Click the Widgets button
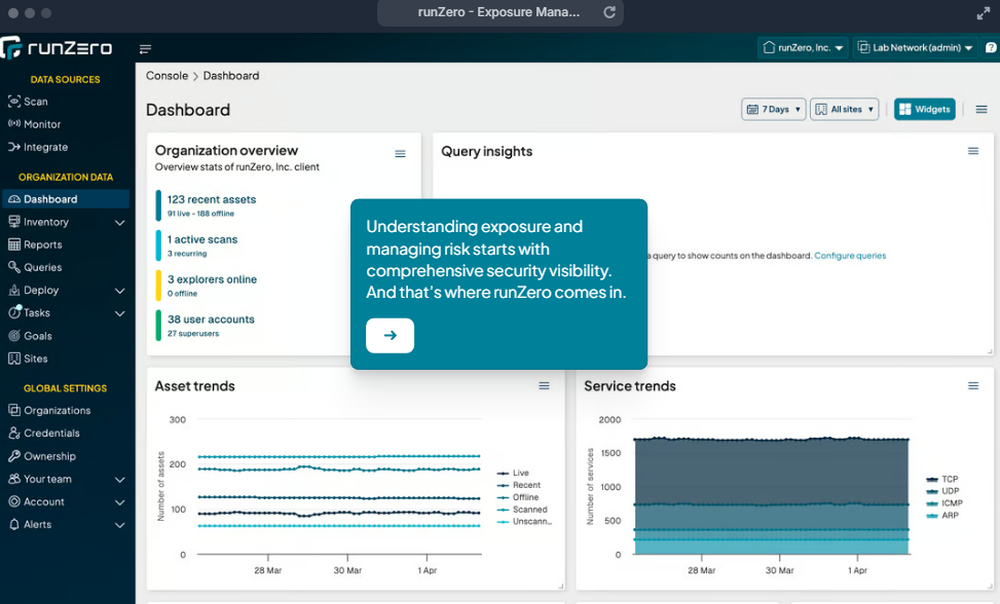1000x604 pixels. (925, 109)
